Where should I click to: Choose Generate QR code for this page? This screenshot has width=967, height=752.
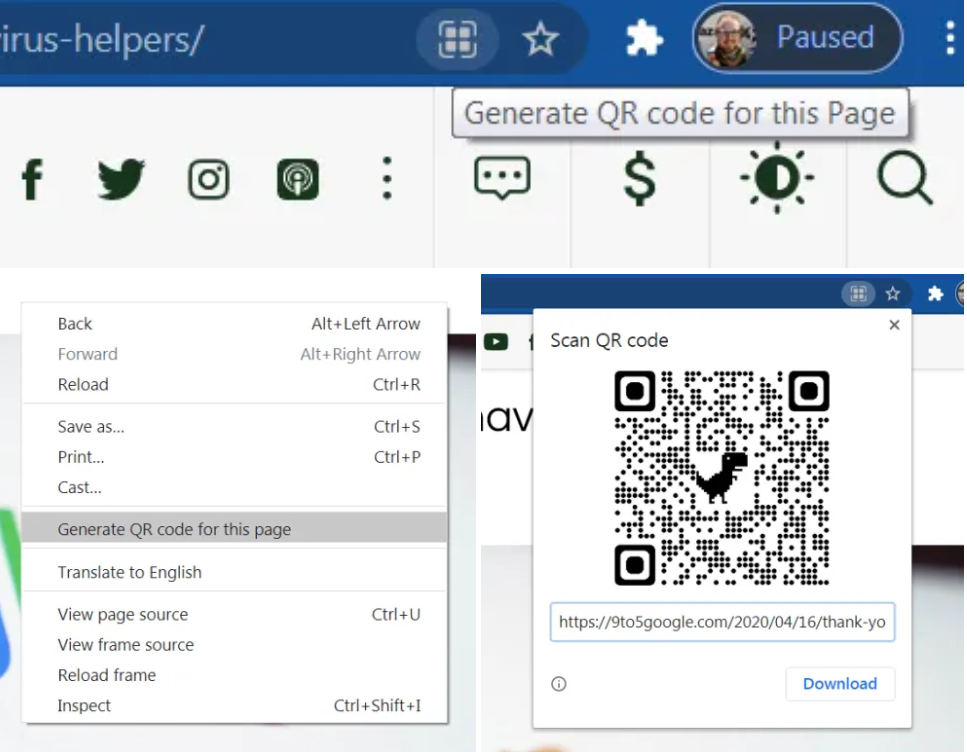pyautogui.click(x=234, y=529)
